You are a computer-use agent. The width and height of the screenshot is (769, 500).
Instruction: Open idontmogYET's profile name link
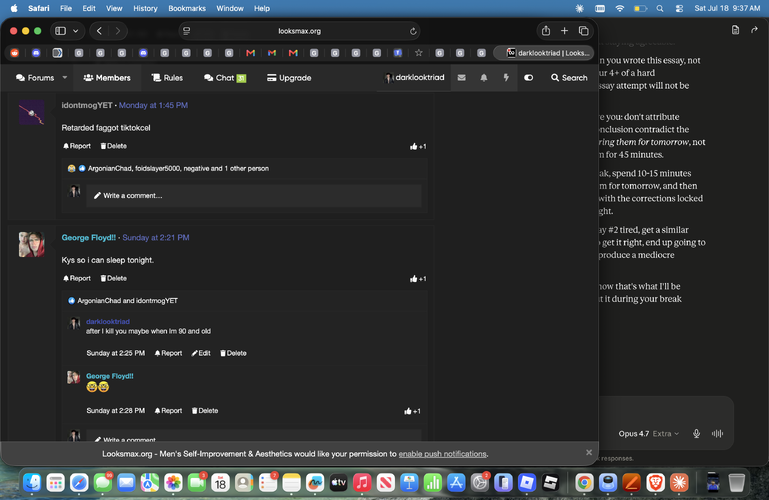pyautogui.click(x=87, y=105)
